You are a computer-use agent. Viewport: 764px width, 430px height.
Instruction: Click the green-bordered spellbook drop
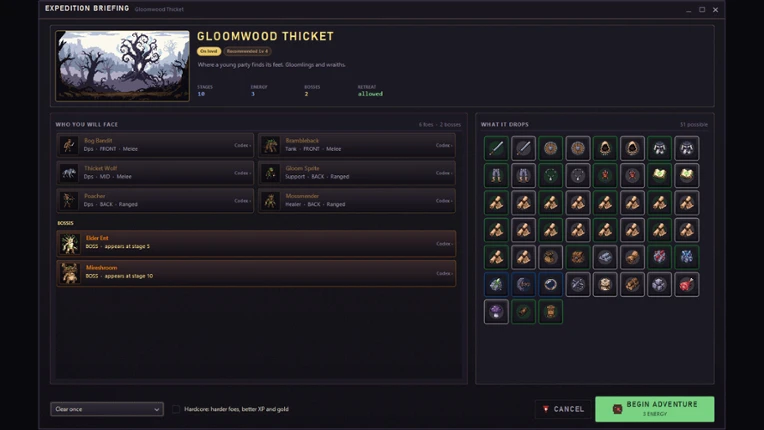[x=660, y=175]
